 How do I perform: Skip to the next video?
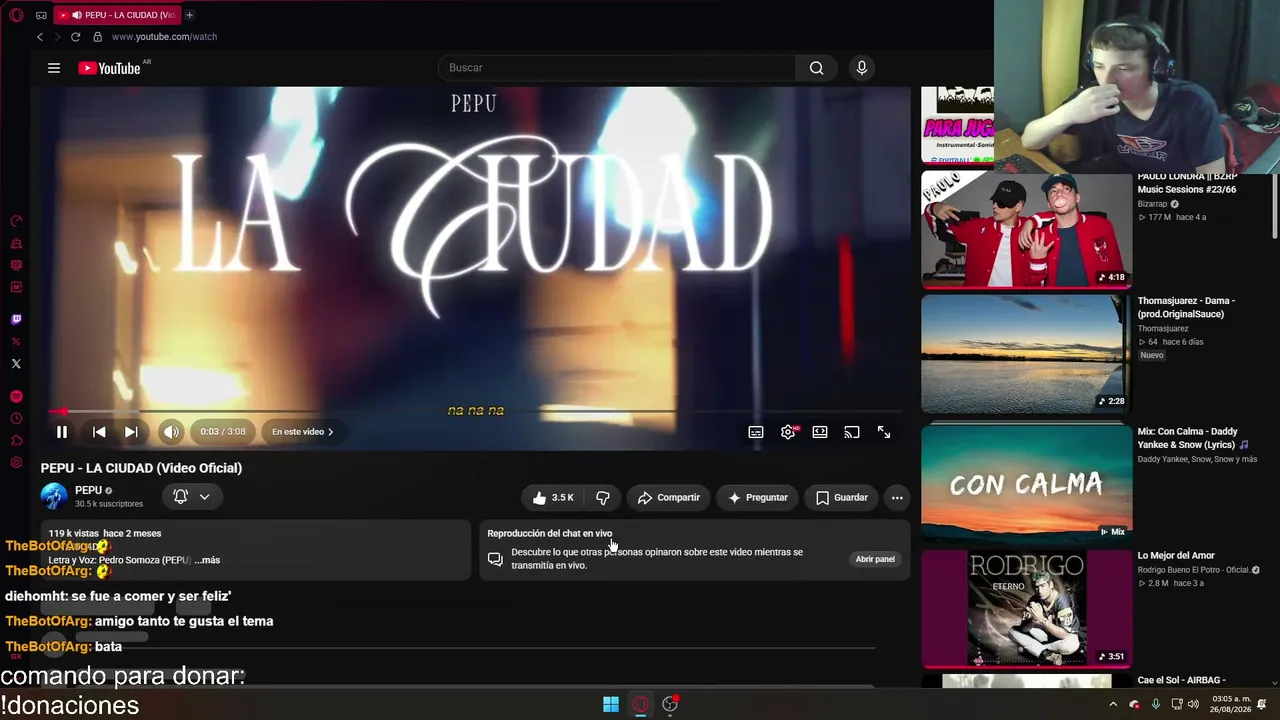point(131,432)
